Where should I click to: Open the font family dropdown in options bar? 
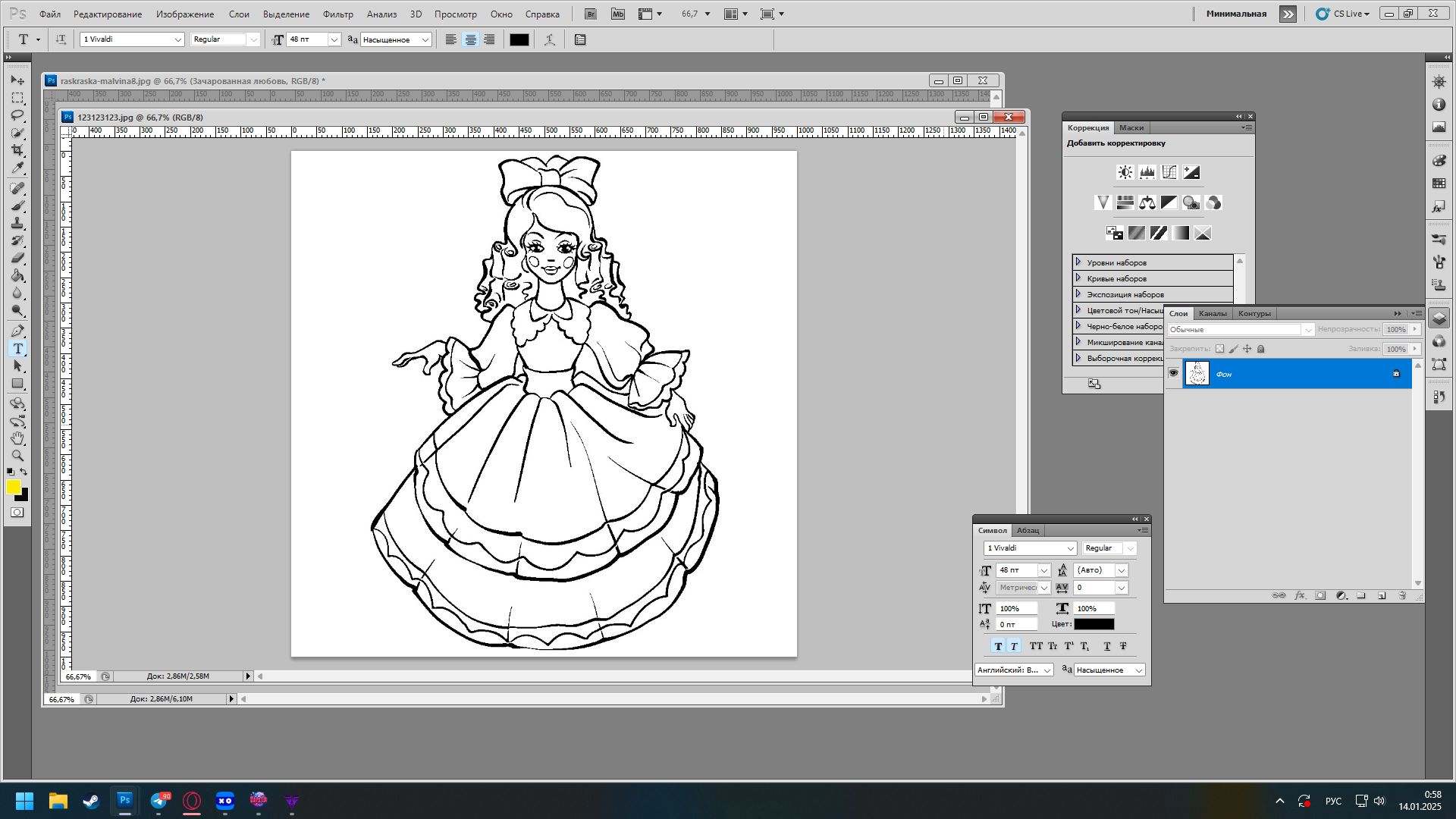178,39
